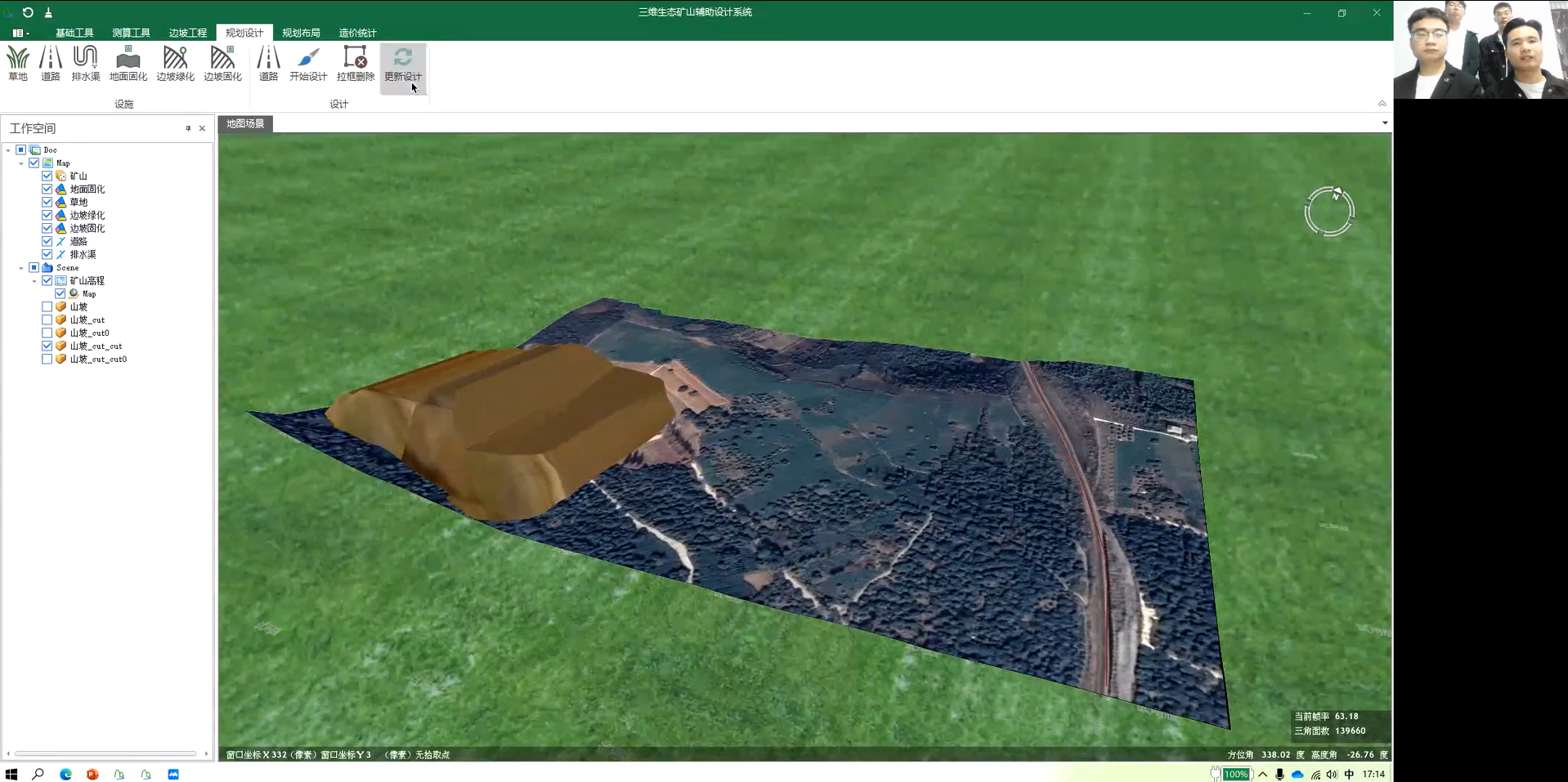Select the 草地 grass tool
Image resolution: width=1568 pixels, height=782 pixels.
(x=18, y=64)
